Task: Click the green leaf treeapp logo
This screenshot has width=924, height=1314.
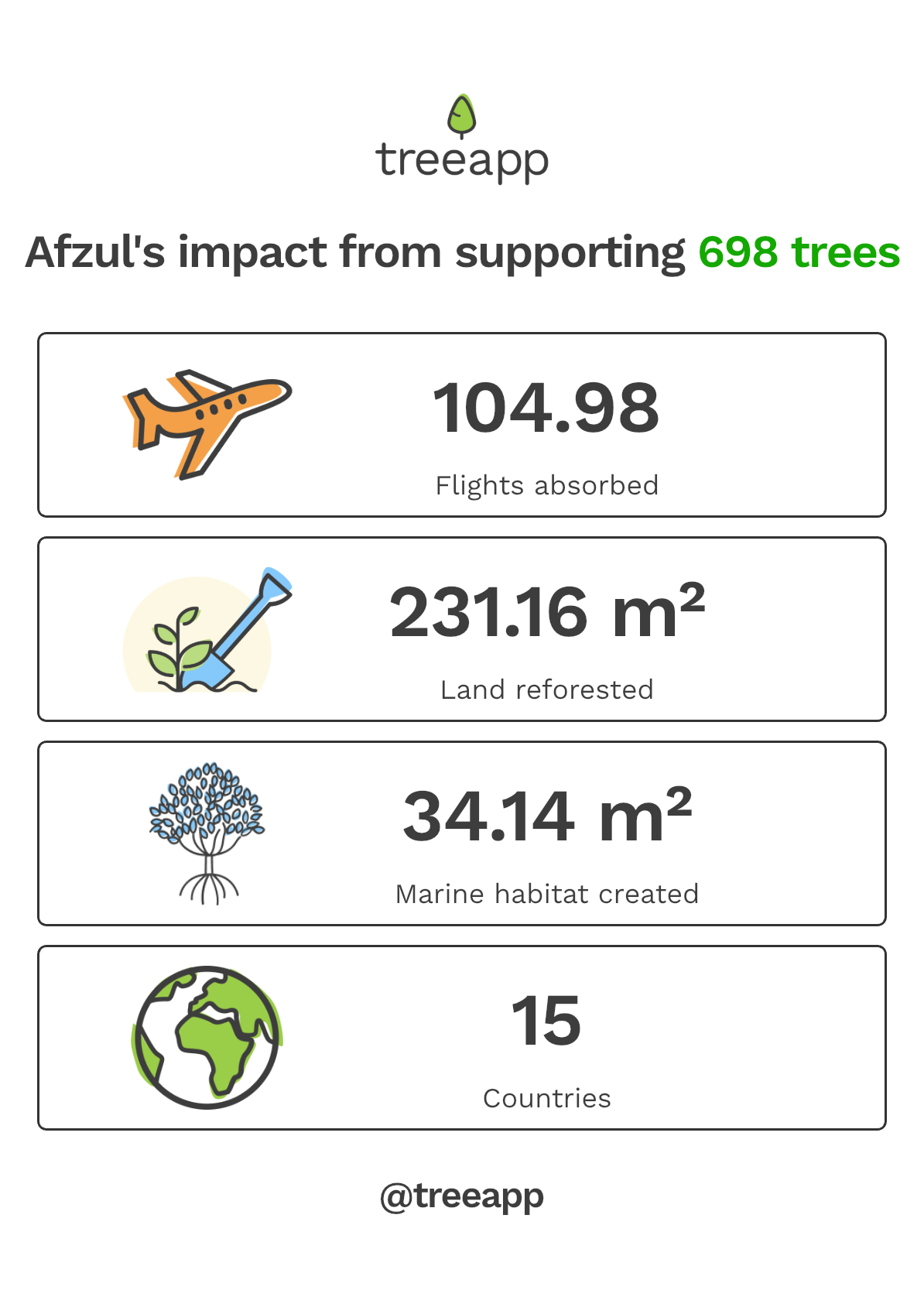Action: (x=462, y=116)
